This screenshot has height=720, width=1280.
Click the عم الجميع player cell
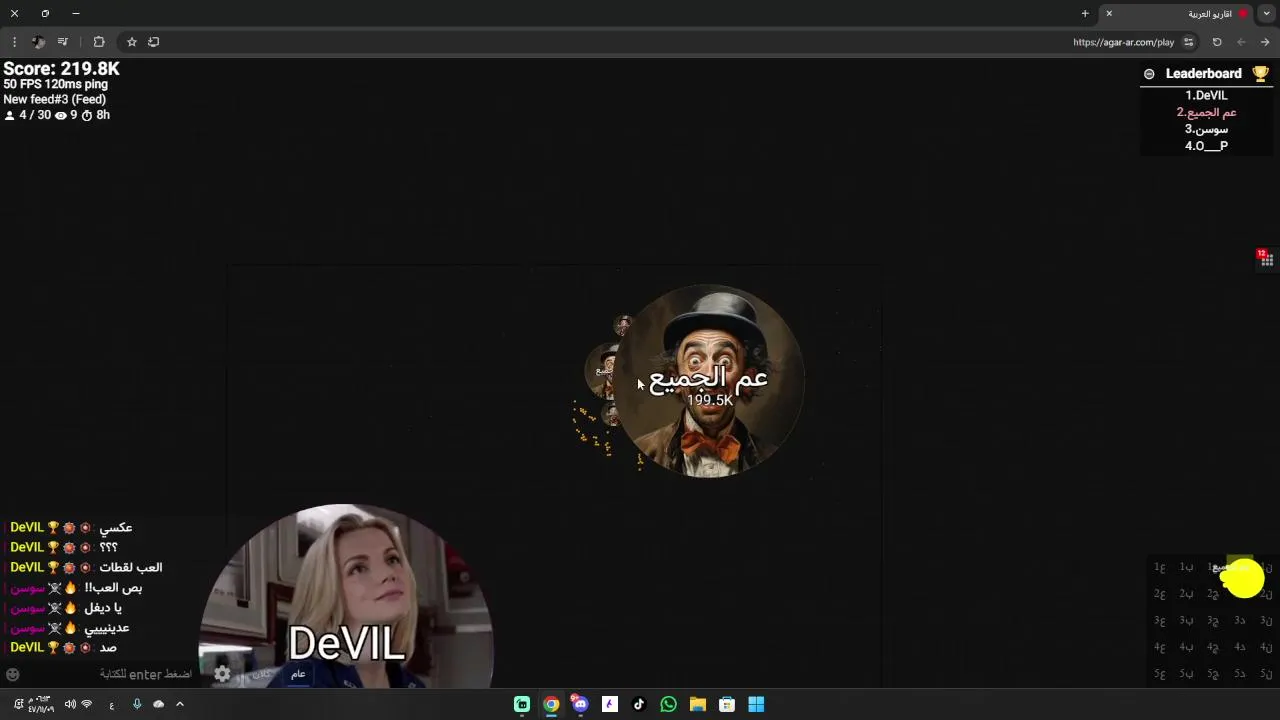point(709,381)
